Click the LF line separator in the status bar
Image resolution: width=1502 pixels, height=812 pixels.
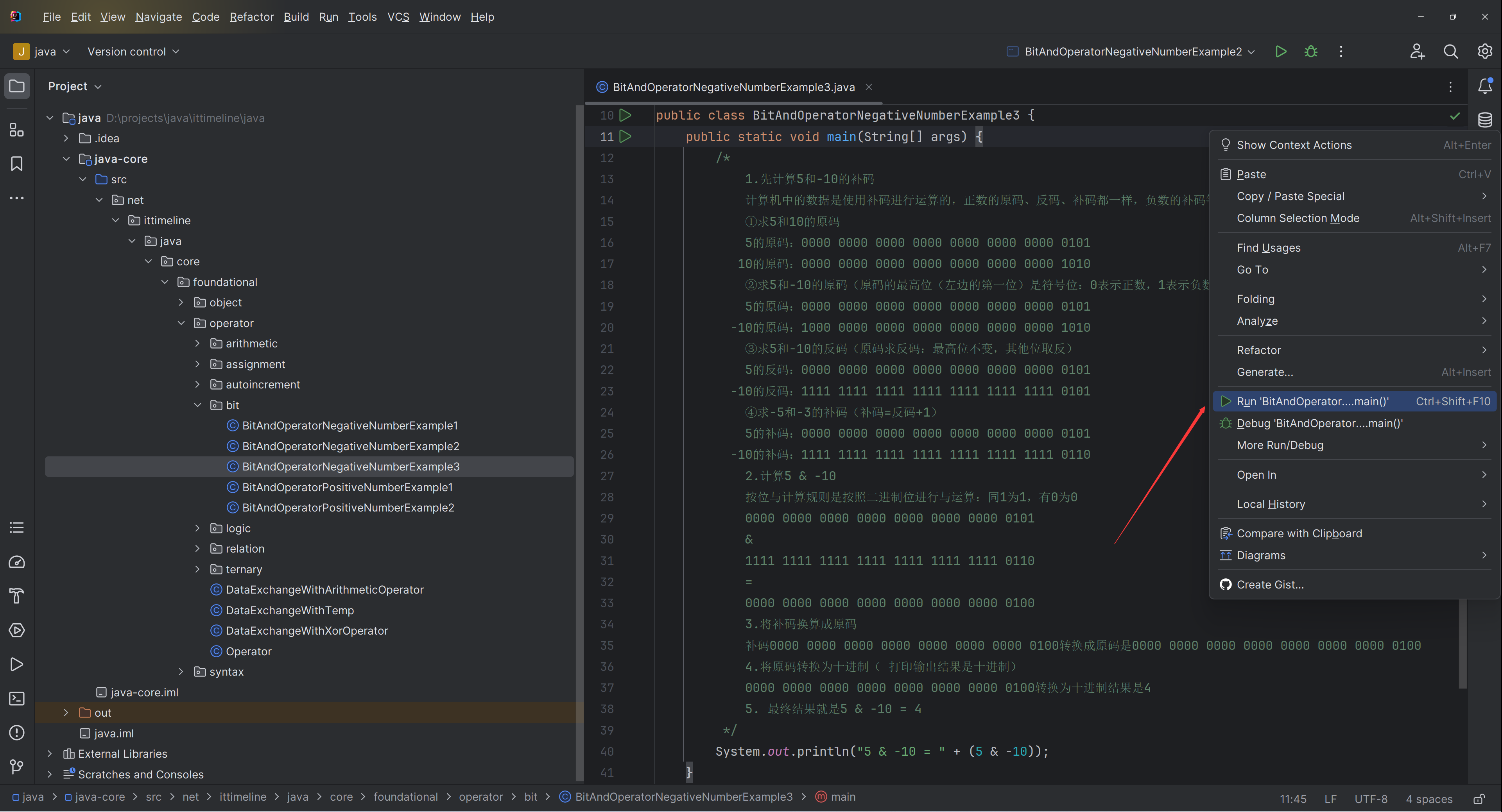tap(1330, 799)
